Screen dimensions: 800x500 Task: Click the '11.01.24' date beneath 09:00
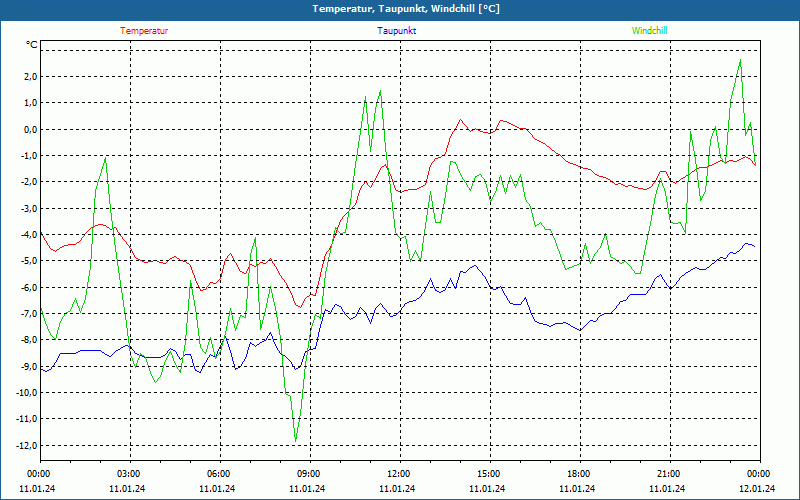click(x=307, y=489)
